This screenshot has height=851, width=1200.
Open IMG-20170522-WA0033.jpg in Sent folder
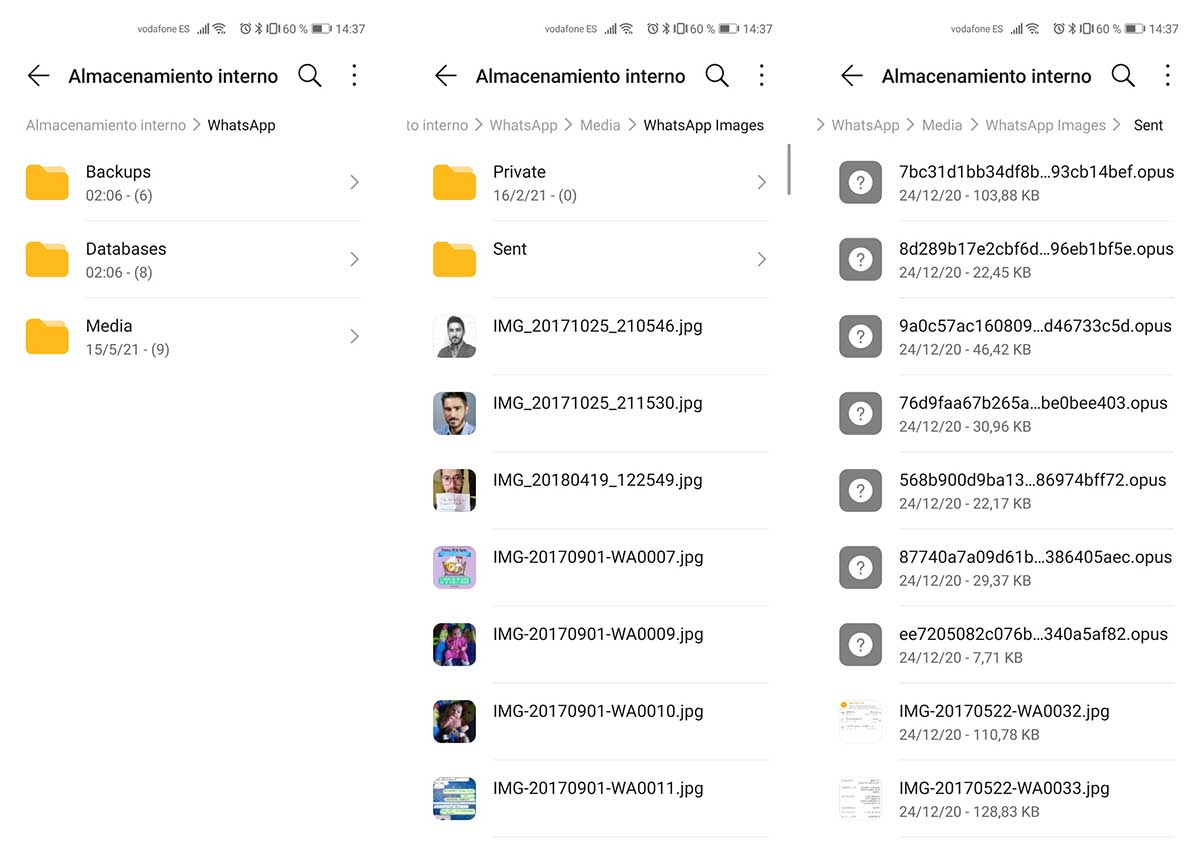[1004, 788]
